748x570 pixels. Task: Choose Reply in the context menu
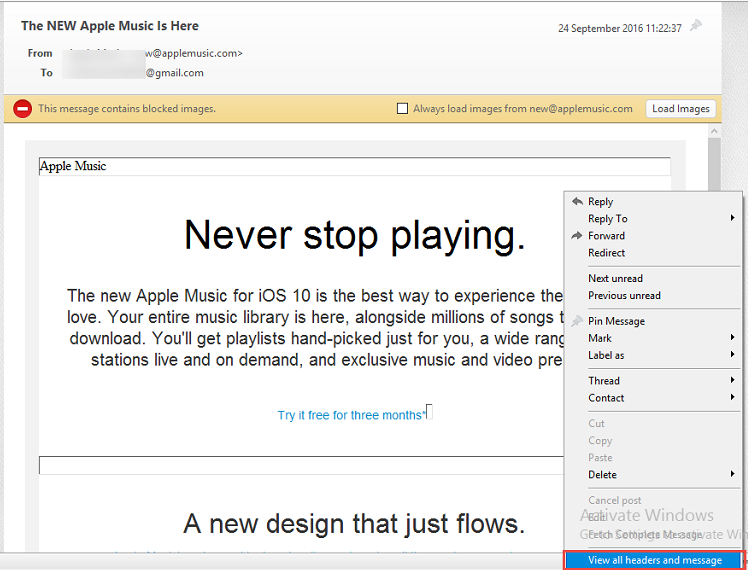[653, 201]
